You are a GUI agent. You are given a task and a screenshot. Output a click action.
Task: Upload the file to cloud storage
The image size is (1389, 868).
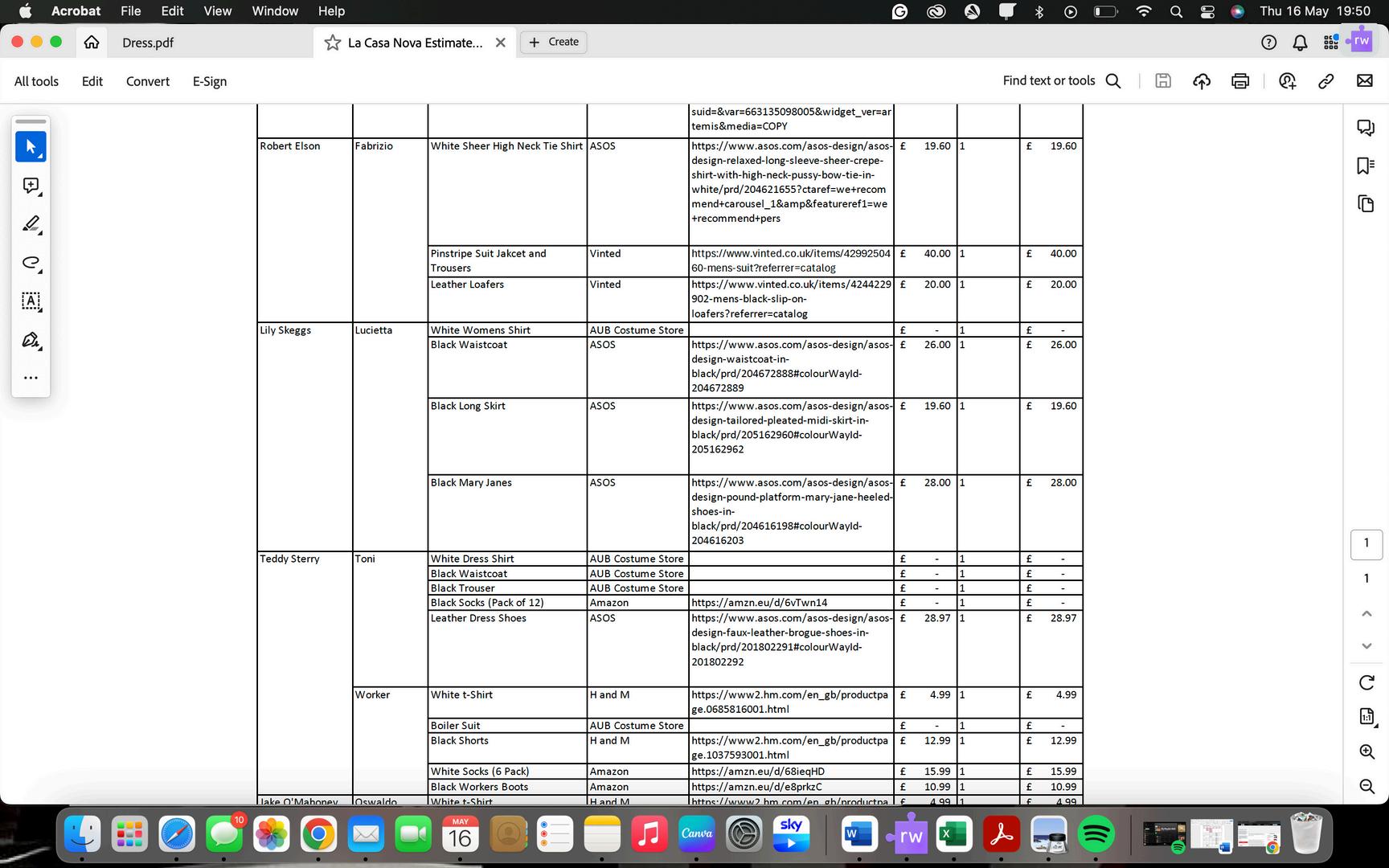tap(1202, 80)
